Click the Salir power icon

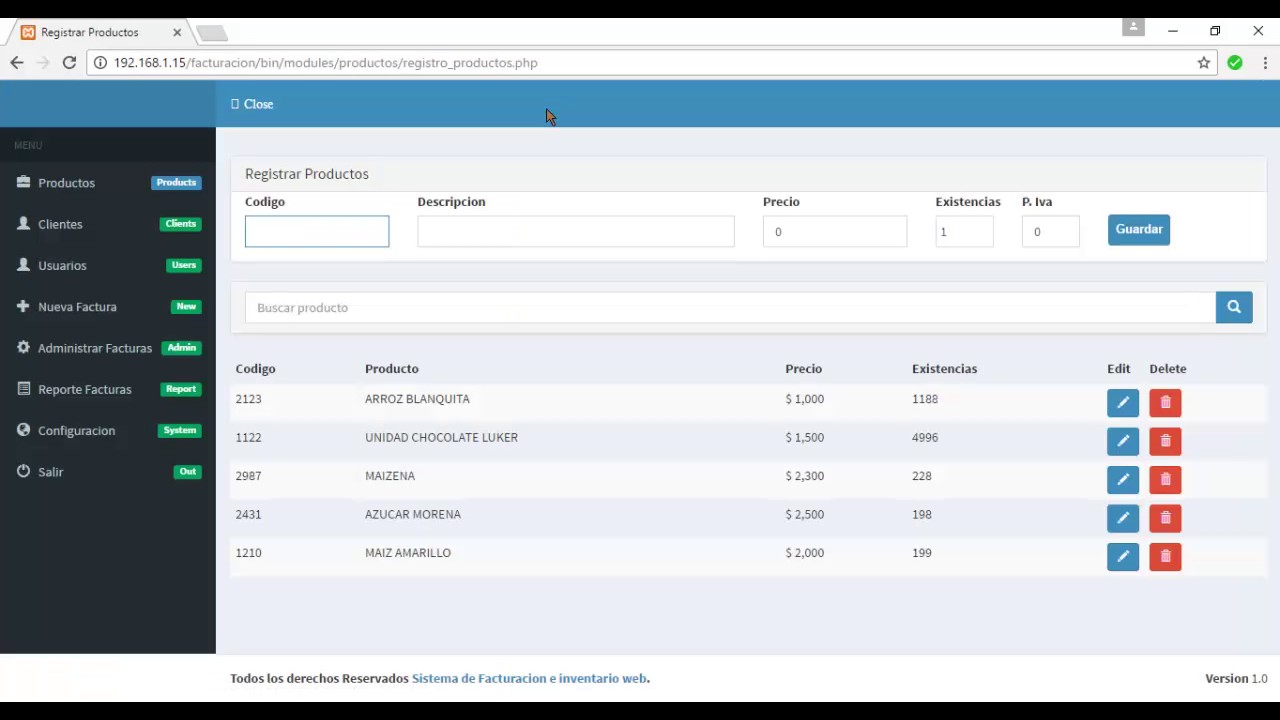point(23,471)
